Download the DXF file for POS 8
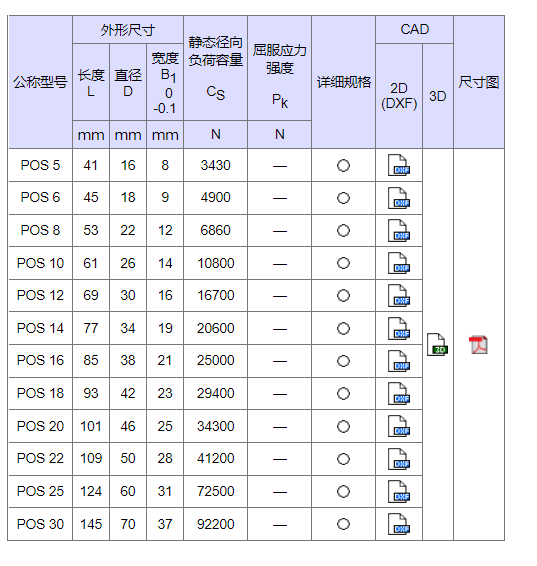The width and height of the screenshot is (537, 566). click(399, 231)
